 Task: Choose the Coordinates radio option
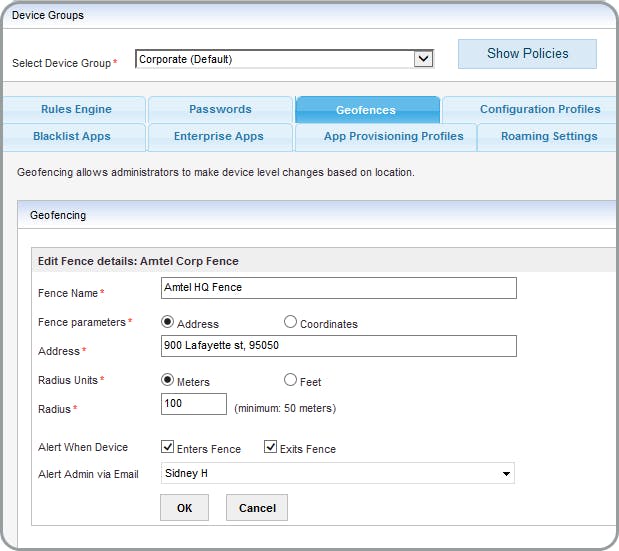tap(290, 323)
